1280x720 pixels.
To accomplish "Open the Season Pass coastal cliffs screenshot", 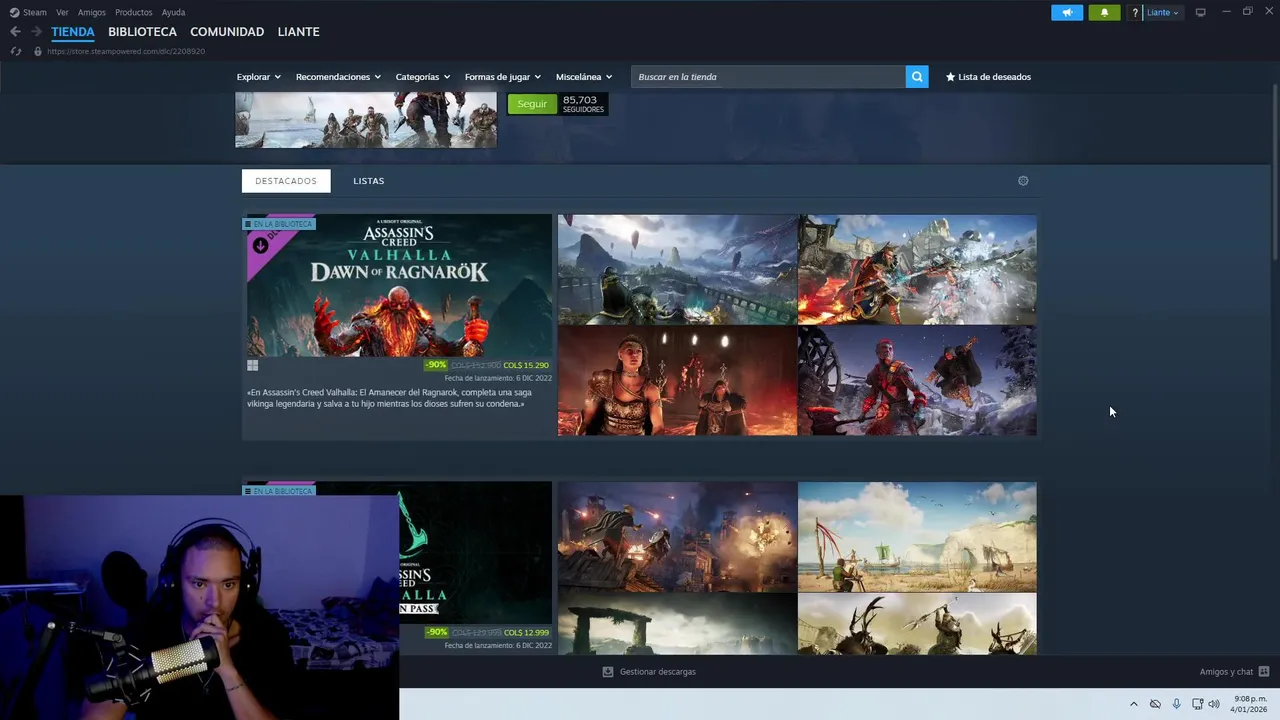I will click(x=917, y=537).
